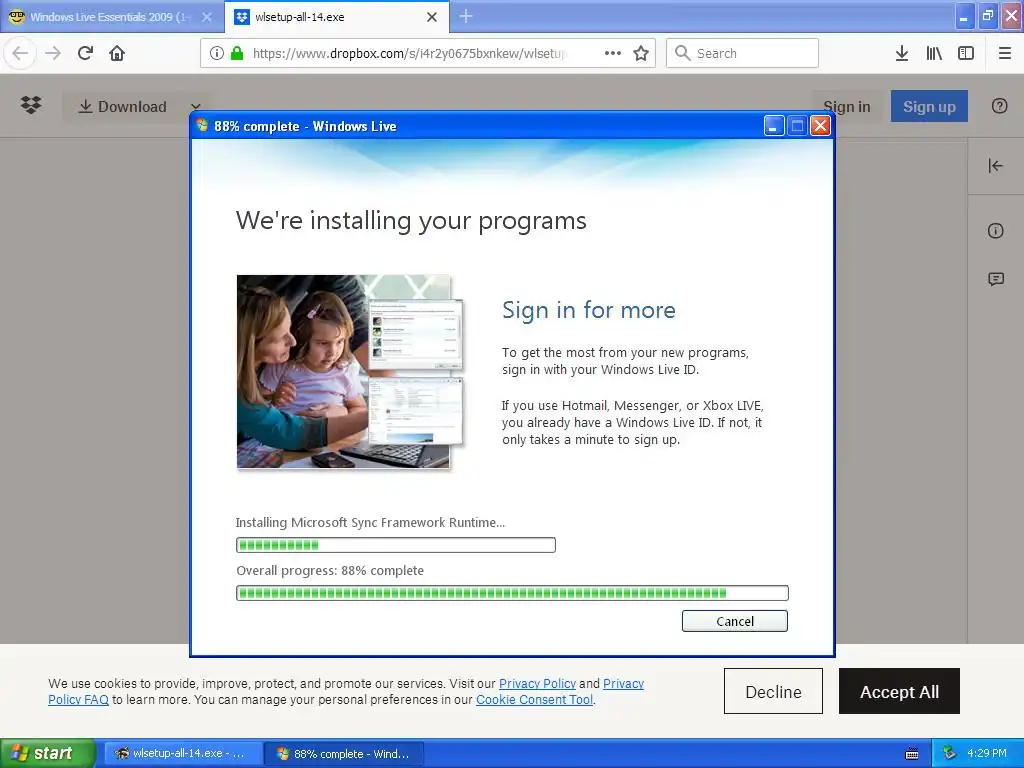Viewport: 1024px width, 768px height.
Task: Click 'Overall progress: 88% complete' text
Action: click(x=330, y=571)
